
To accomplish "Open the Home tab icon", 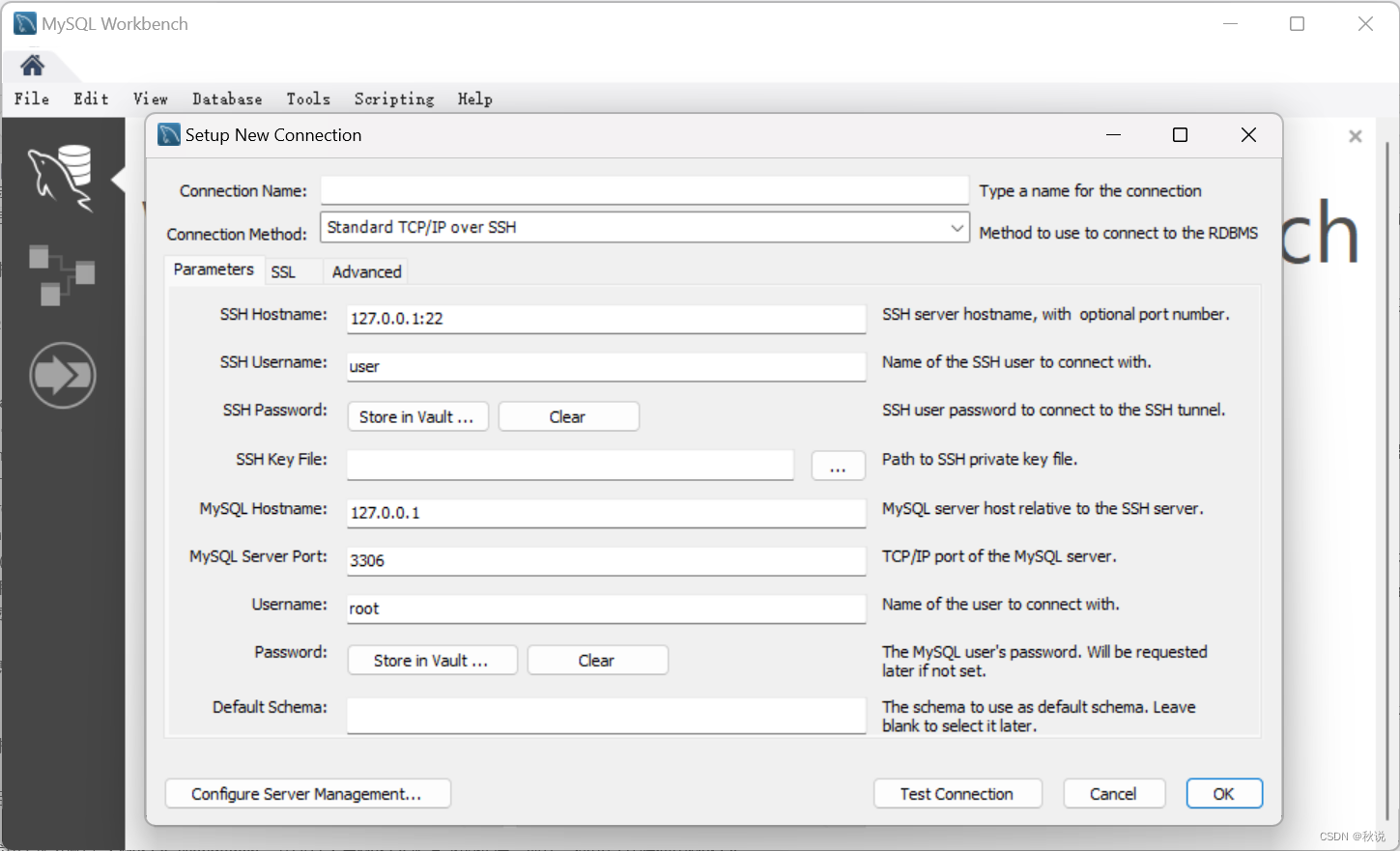I will (32, 65).
